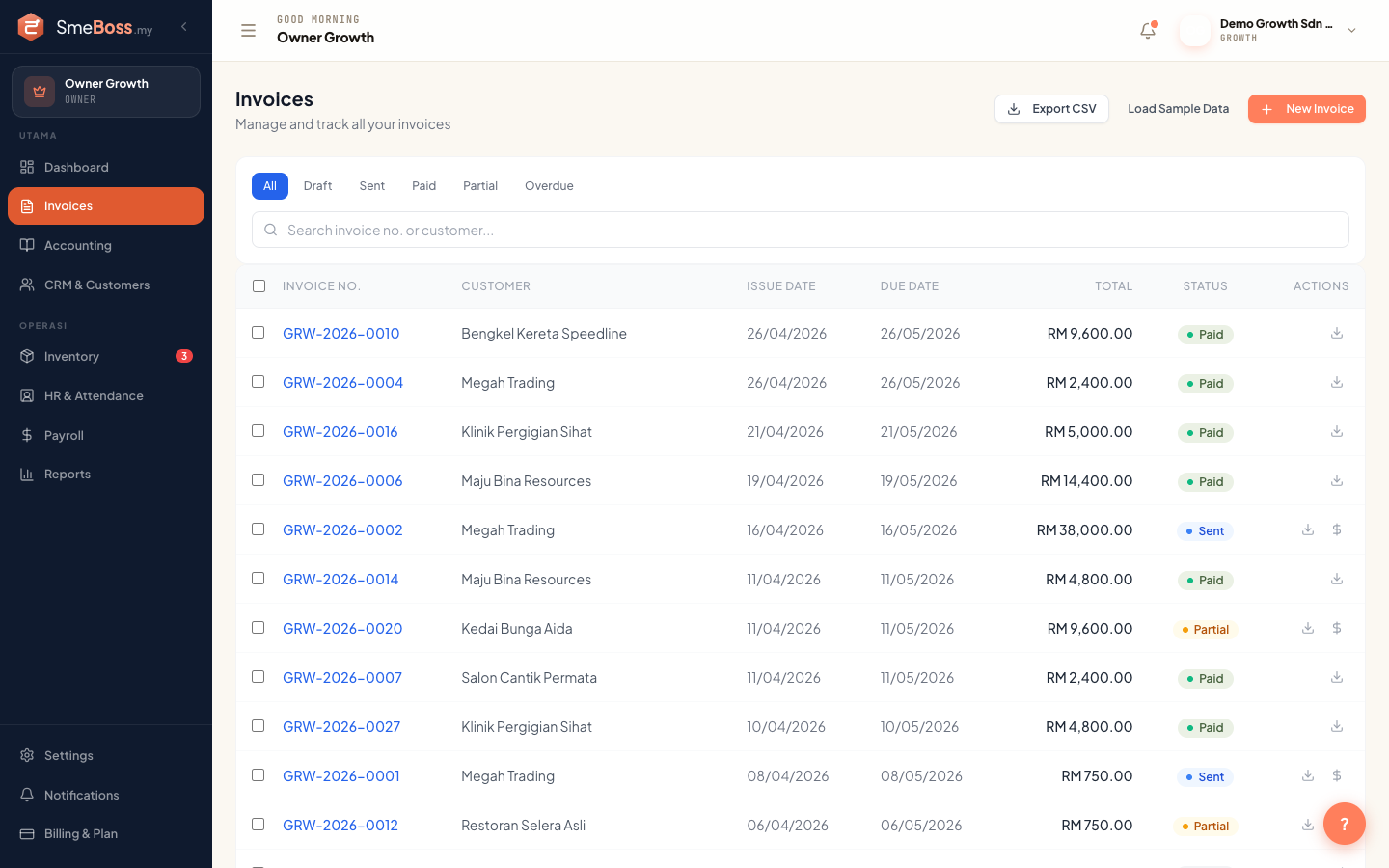This screenshot has width=1389, height=868.
Task: Download invoice GRW-2026-0014
Action: pos(1337,580)
